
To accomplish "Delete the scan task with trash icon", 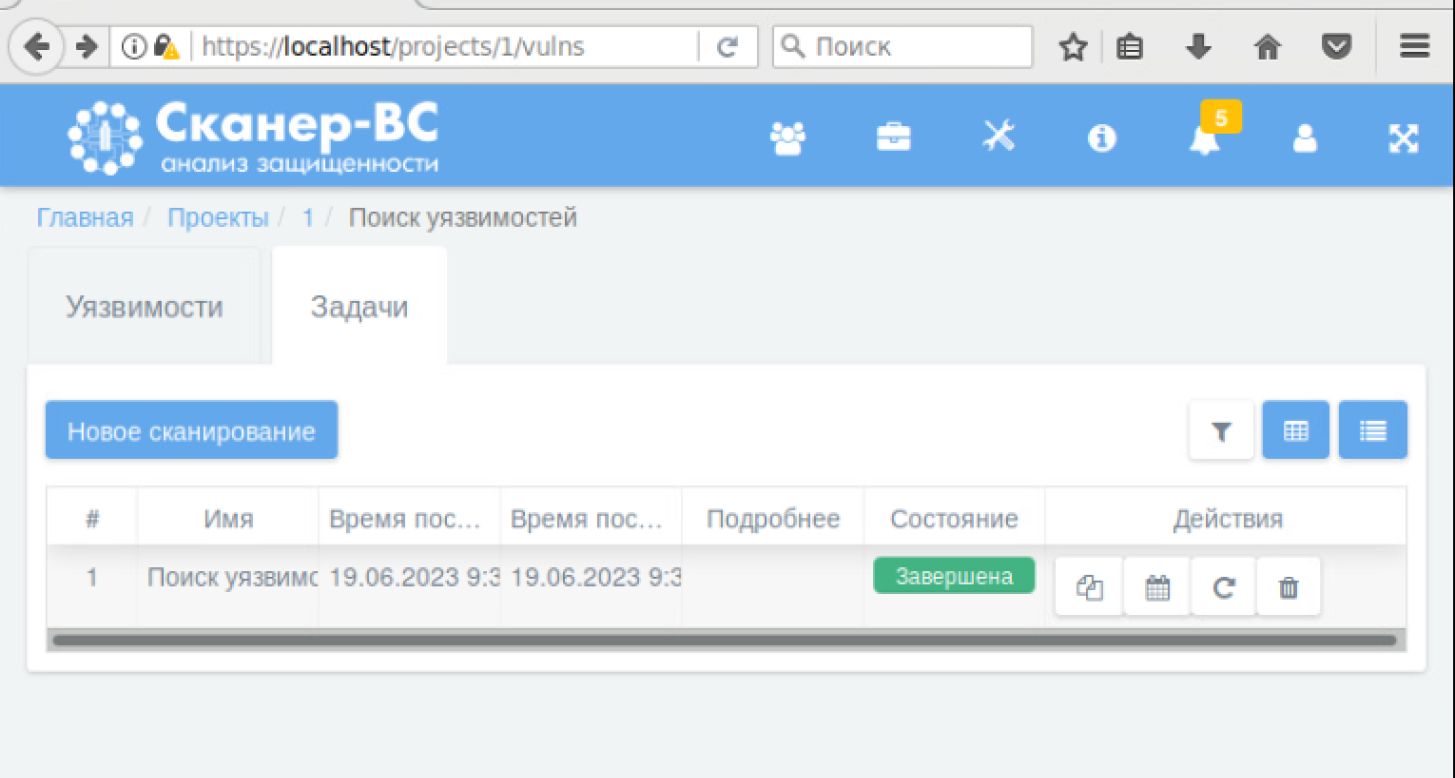I will click(x=1289, y=588).
